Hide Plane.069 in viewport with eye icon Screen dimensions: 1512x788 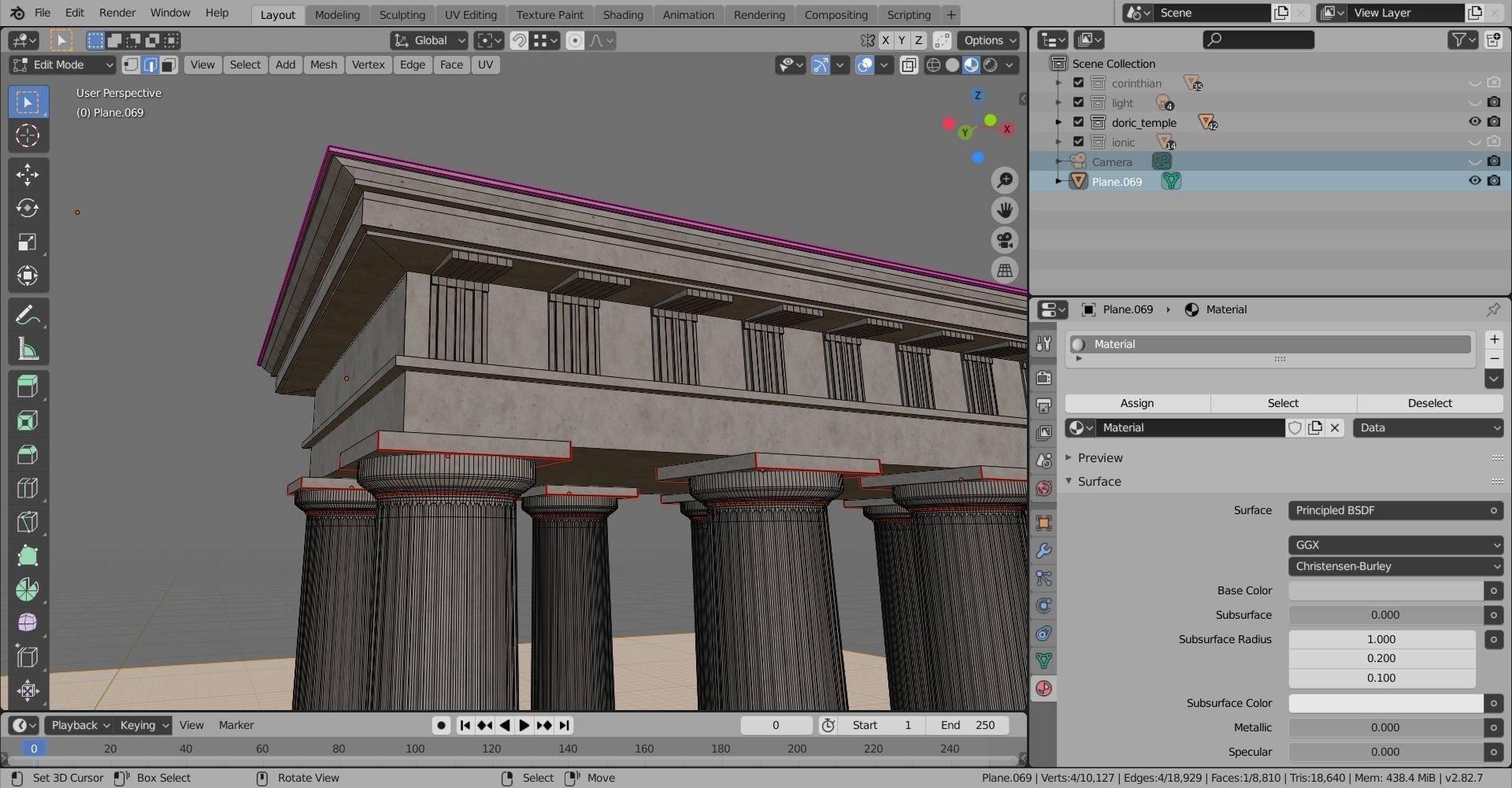1474,180
